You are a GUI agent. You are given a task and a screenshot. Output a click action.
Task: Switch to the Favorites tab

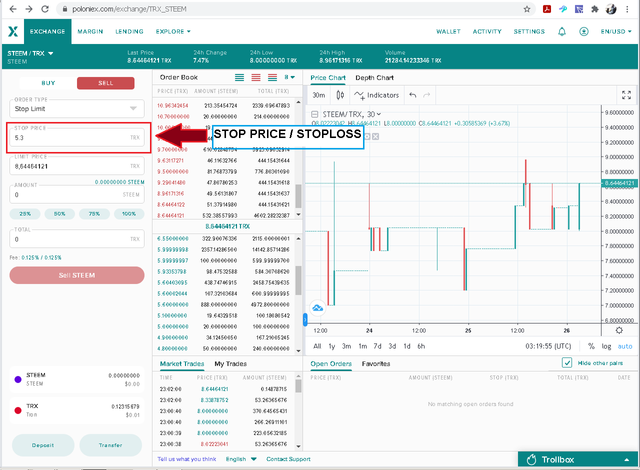[x=376, y=364]
